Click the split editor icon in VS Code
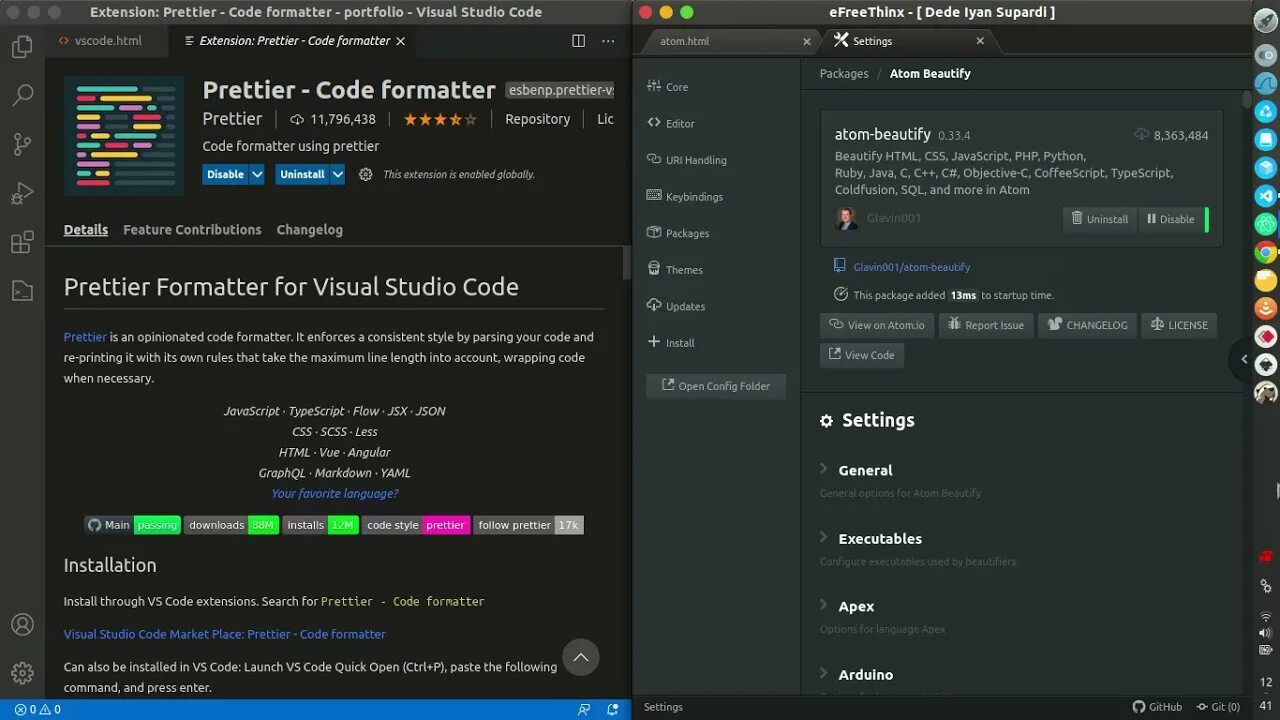This screenshot has width=1280, height=720. (x=578, y=41)
